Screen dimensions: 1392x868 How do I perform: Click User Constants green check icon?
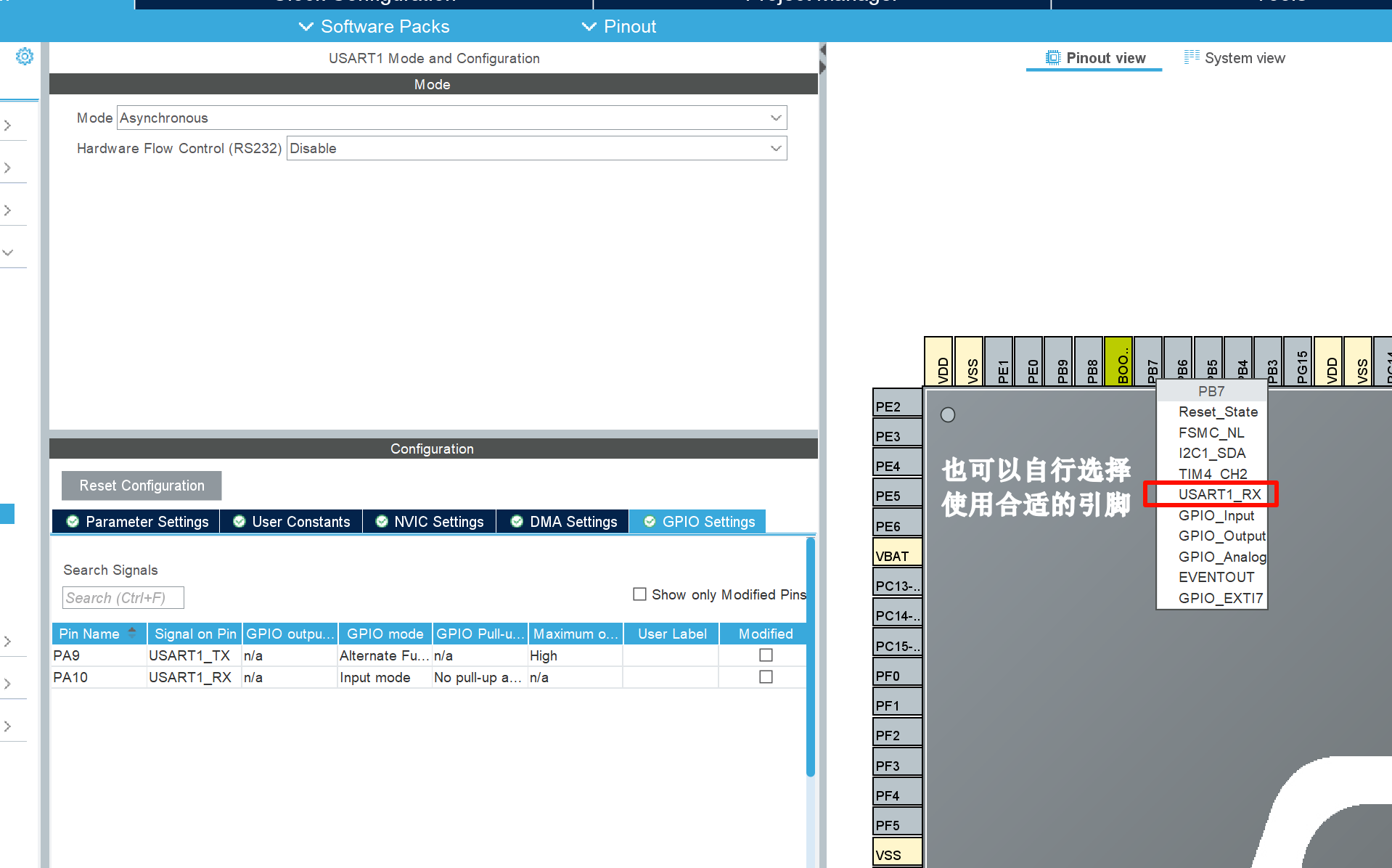[x=239, y=522]
